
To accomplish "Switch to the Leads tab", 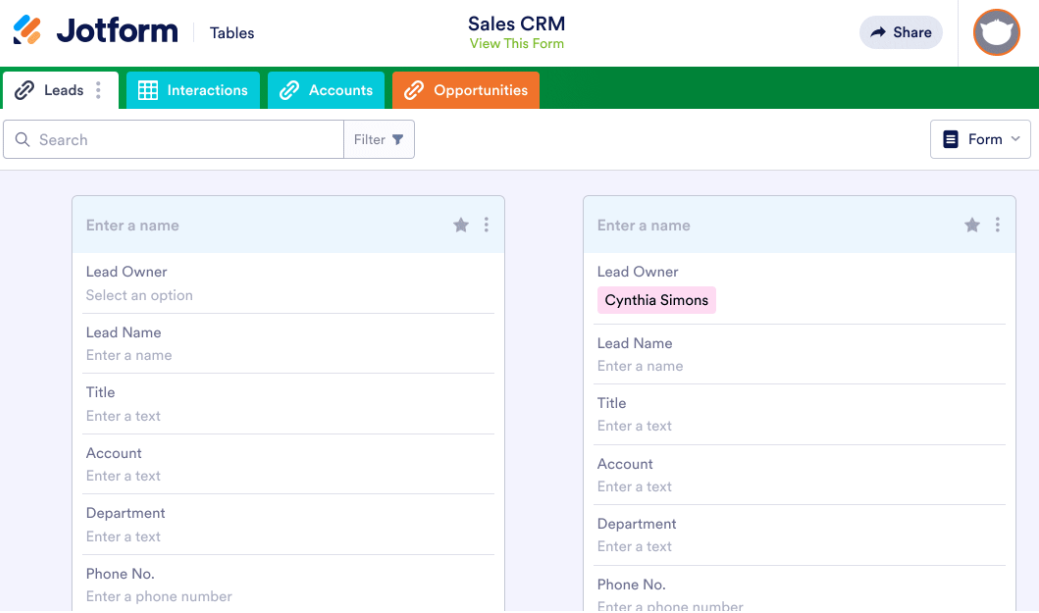I will 63,90.
